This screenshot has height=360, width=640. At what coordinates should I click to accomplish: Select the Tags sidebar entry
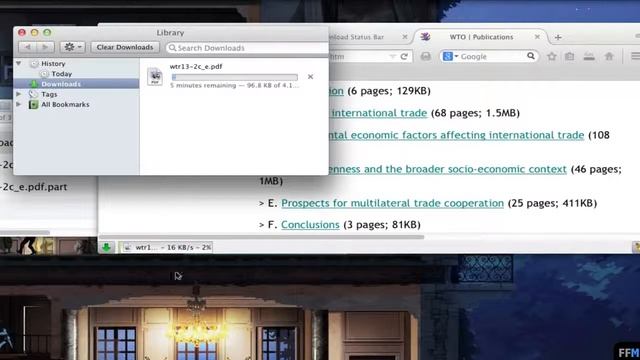[49, 94]
